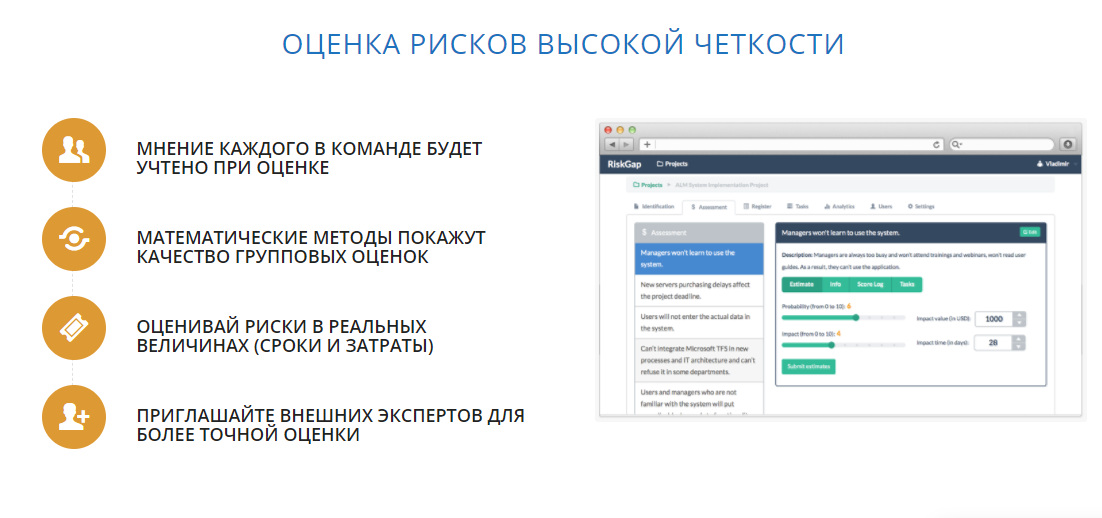
Task: Click the orange team members icon
Action: 74,150
